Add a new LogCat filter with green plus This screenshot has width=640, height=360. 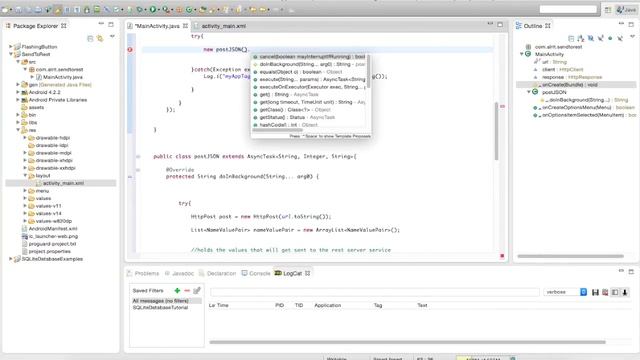coord(177,291)
